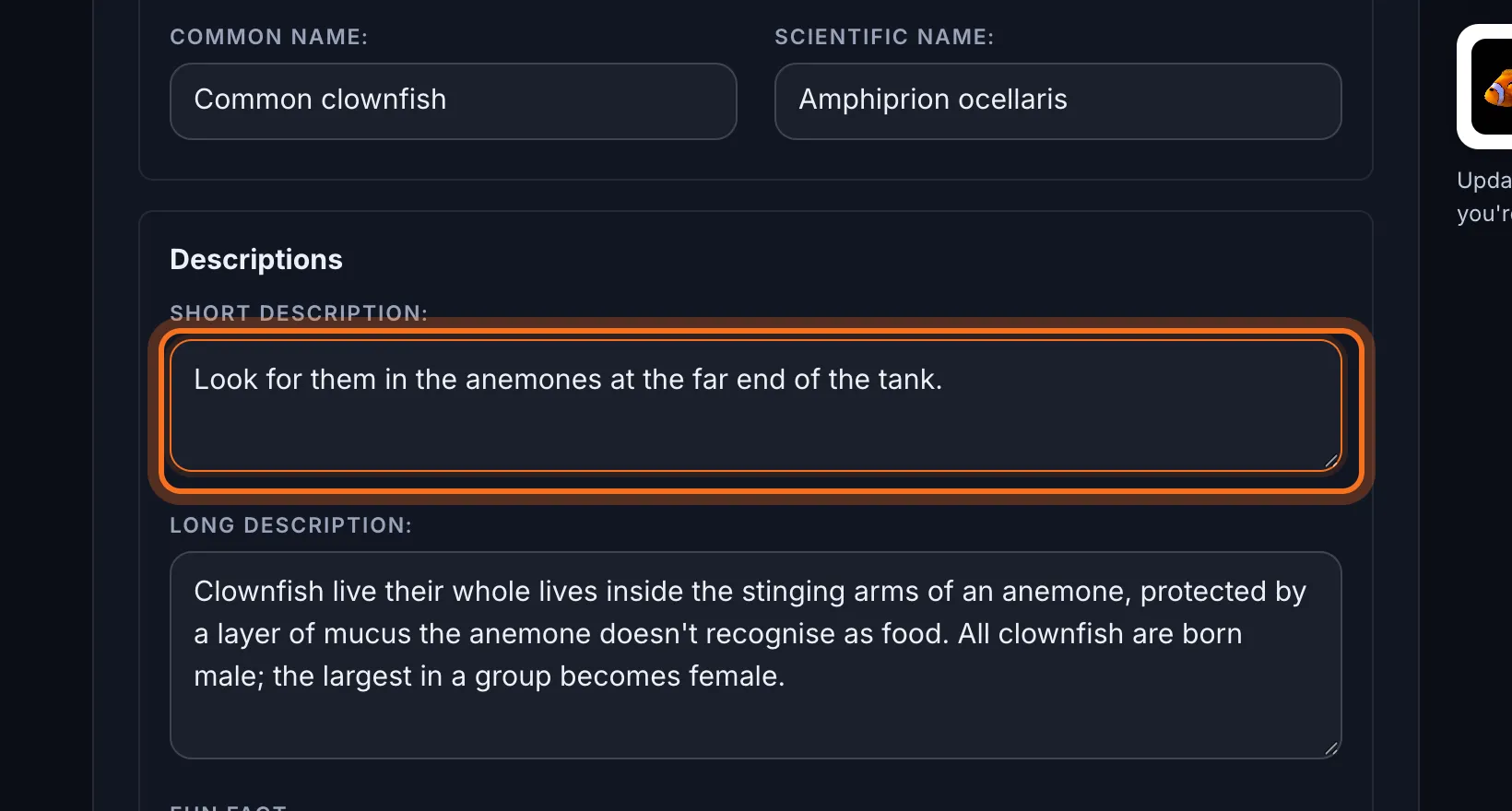1512x811 pixels.
Task: Click the clownfish preview thumbnail
Action: 1485,87
